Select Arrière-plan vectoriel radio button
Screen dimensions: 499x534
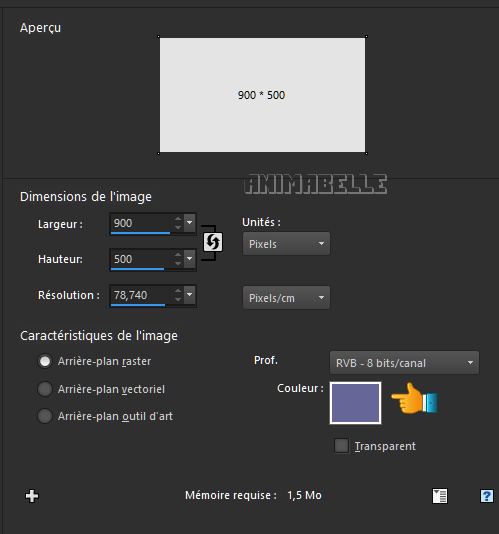(45, 389)
